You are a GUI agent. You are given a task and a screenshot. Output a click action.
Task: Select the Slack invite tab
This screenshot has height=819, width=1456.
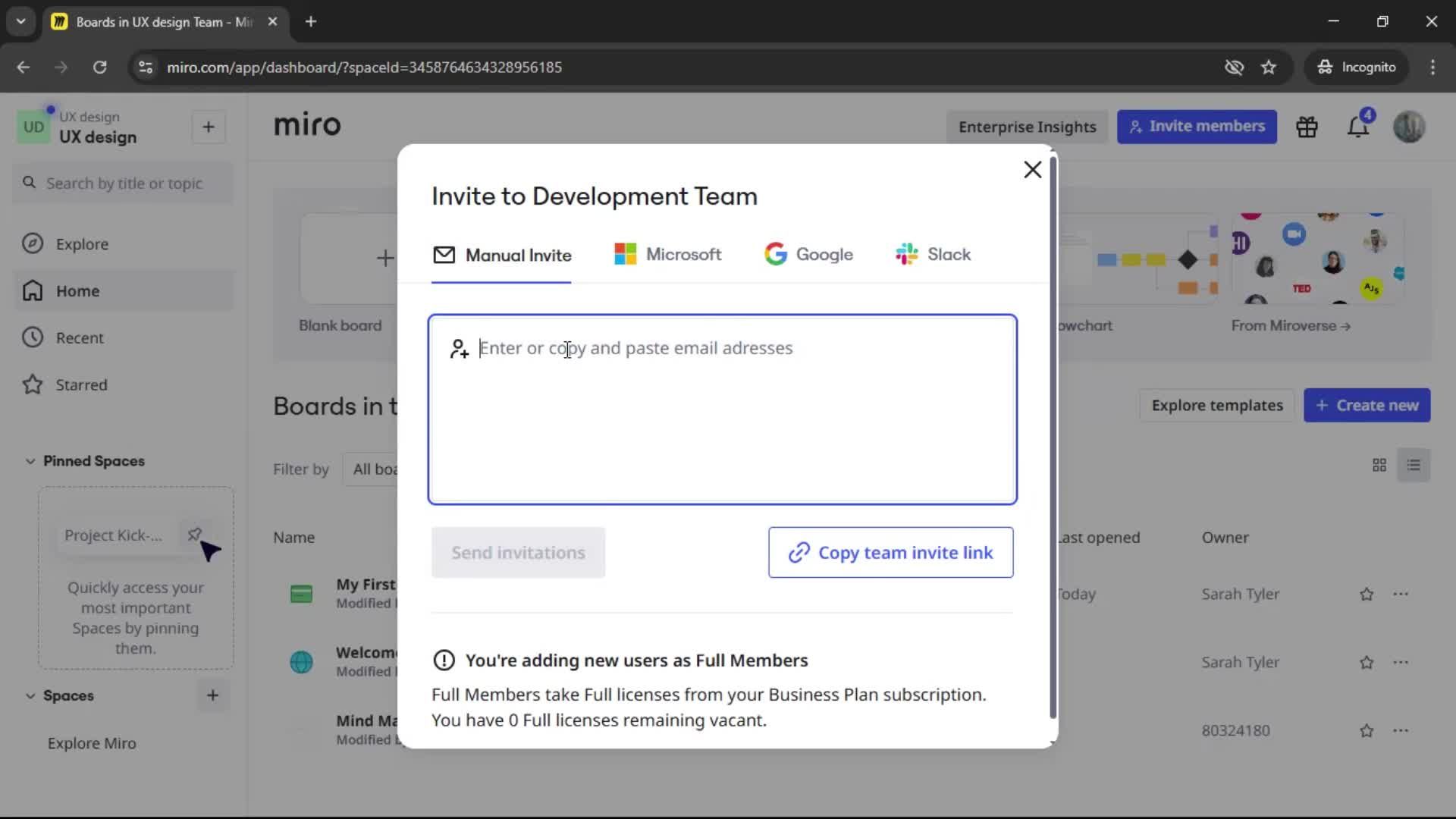(933, 255)
